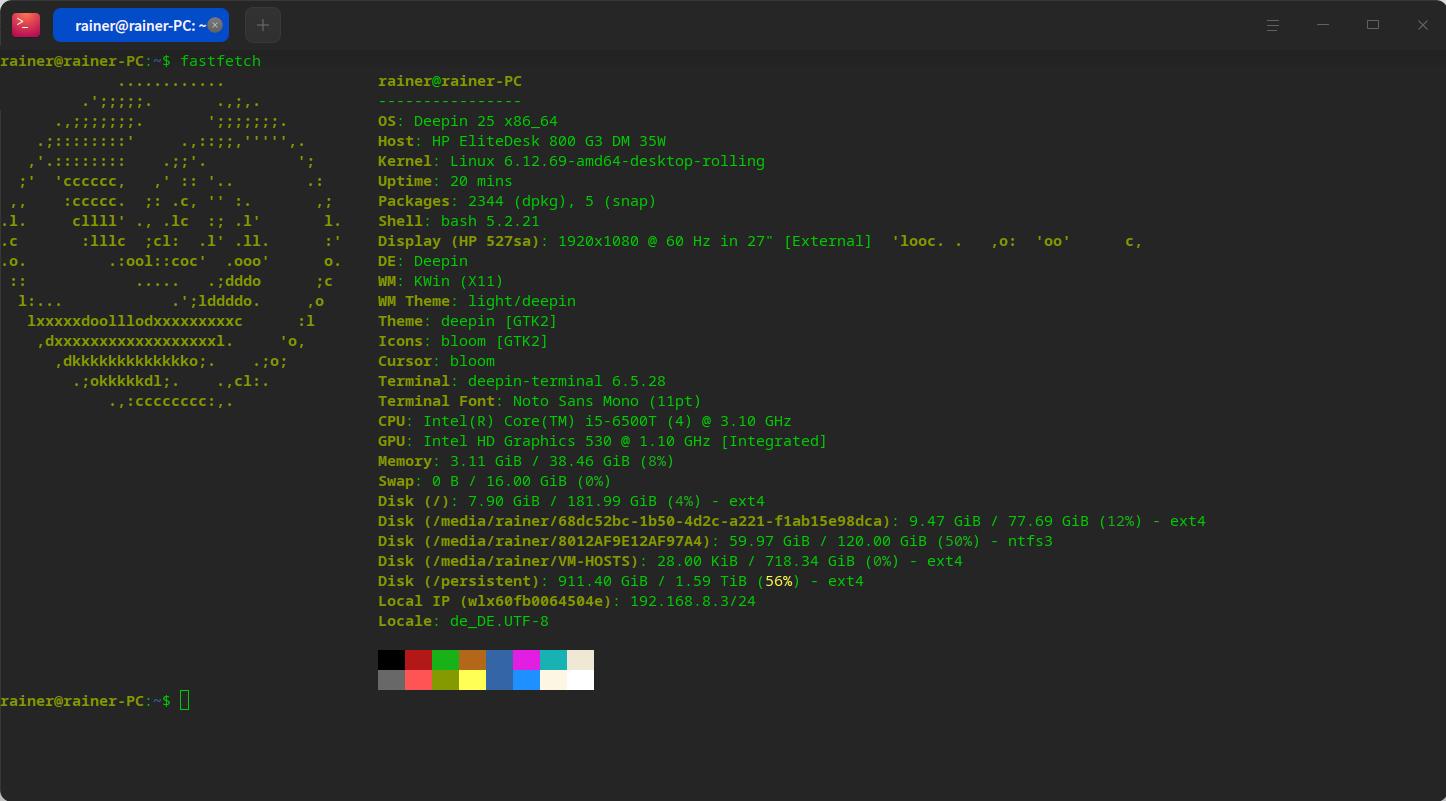Click the 'Disk (/)' line showing 7.90 GiB

571,501
